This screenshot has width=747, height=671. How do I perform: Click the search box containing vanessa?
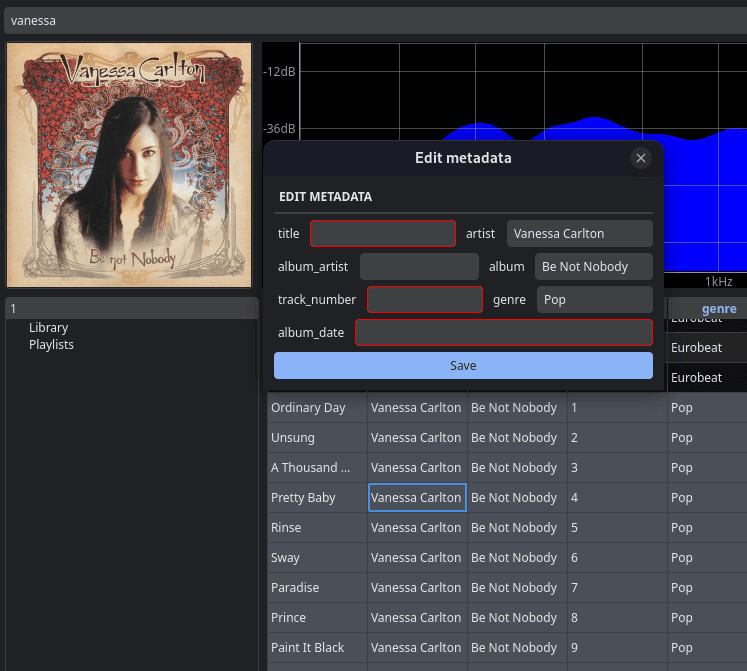(375, 20)
